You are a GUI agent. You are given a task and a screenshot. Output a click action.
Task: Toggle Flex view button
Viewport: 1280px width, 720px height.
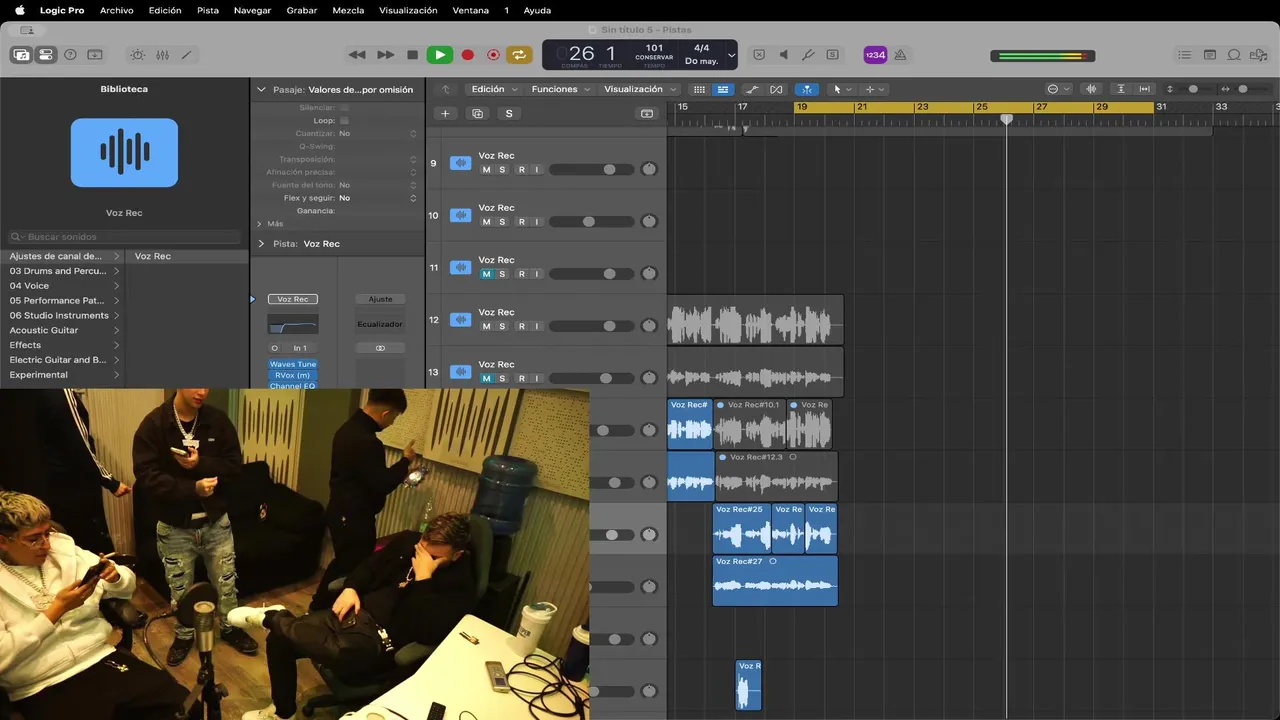point(776,89)
